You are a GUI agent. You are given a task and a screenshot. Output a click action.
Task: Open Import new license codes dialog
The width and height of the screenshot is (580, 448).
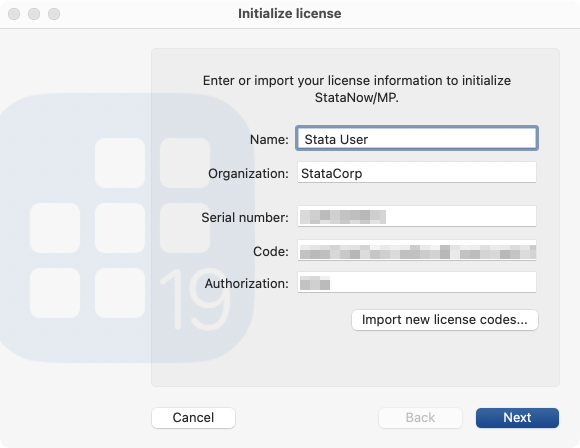click(445, 320)
